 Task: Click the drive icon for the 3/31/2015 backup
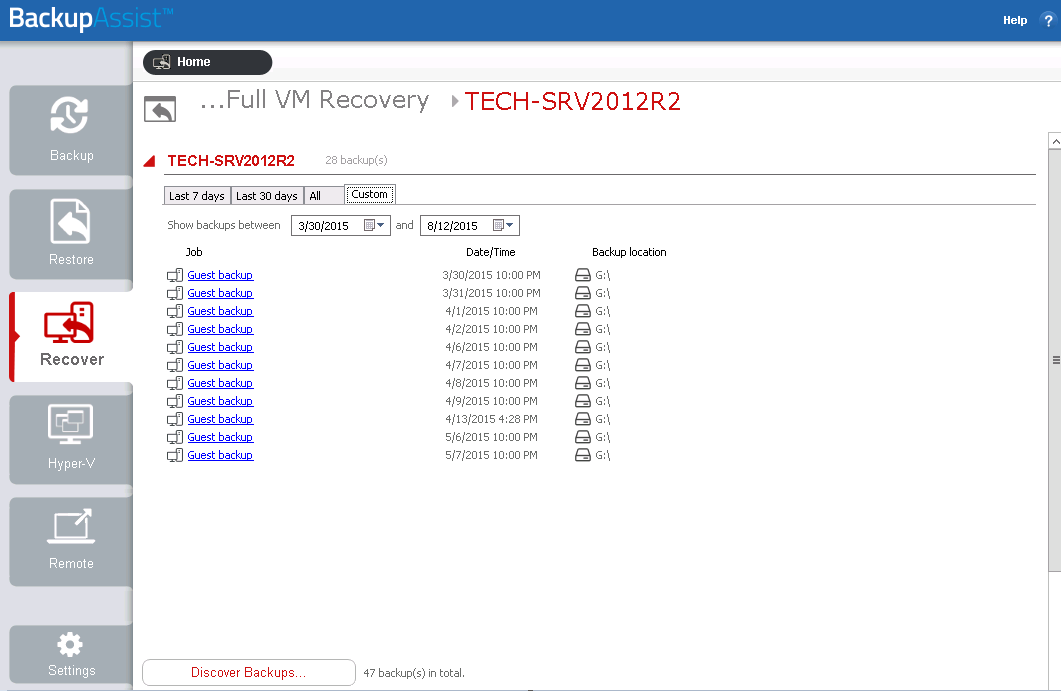pos(583,293)
